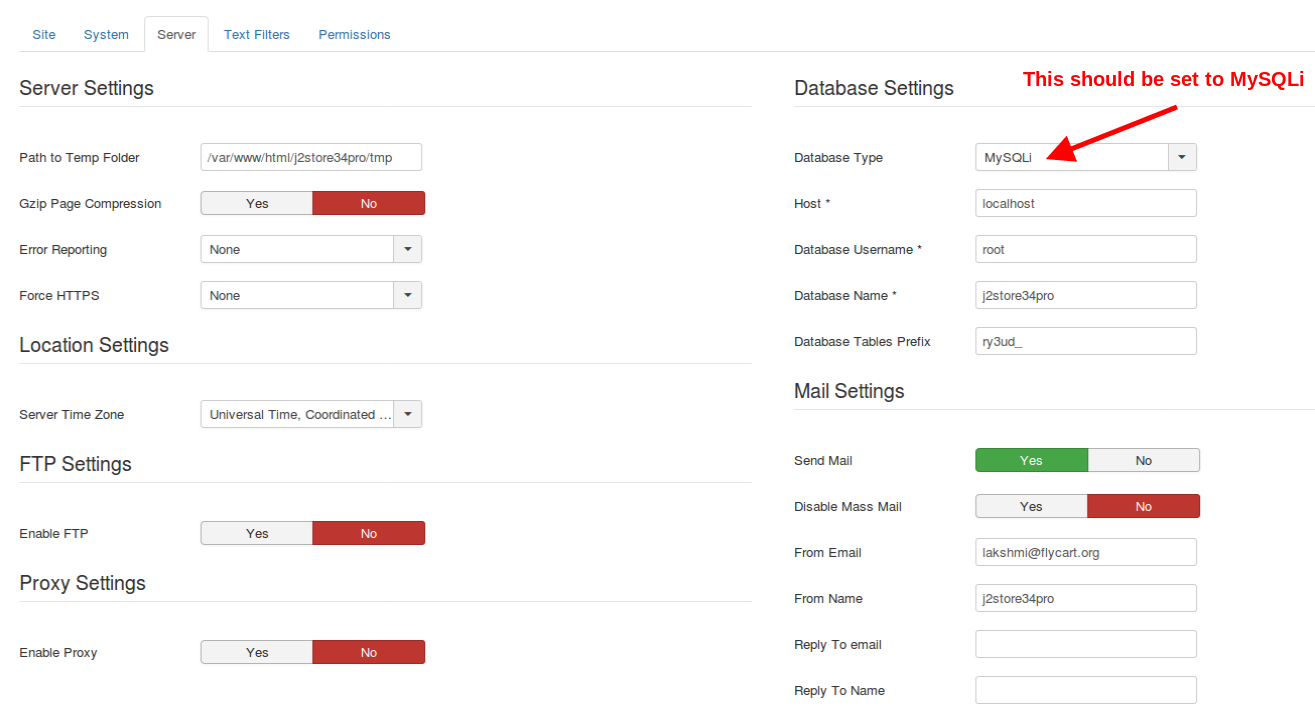
Task: Switch to the Site tab
Action: click(x=43, y=34)
